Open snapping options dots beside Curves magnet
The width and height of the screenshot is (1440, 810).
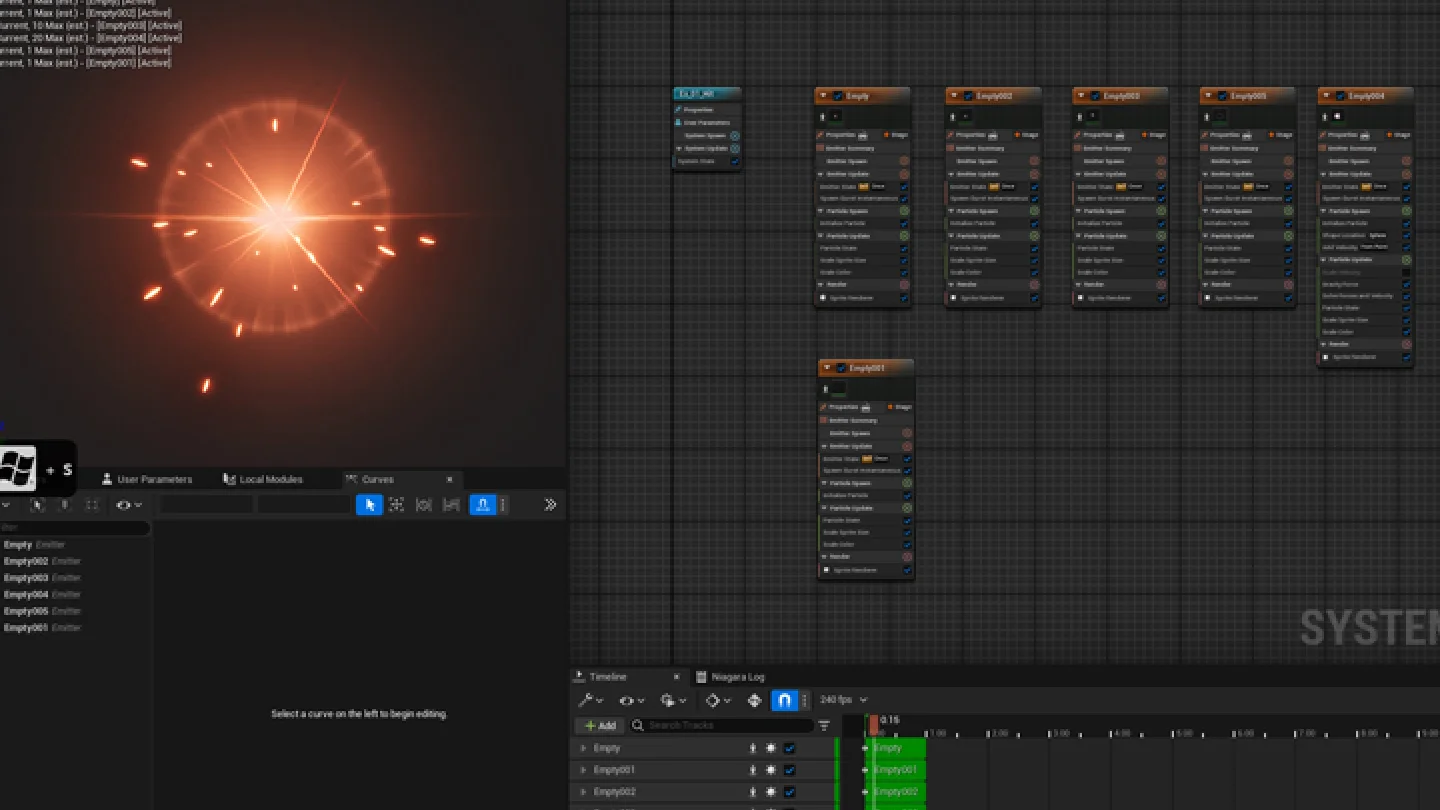click(x=503, y=505)
